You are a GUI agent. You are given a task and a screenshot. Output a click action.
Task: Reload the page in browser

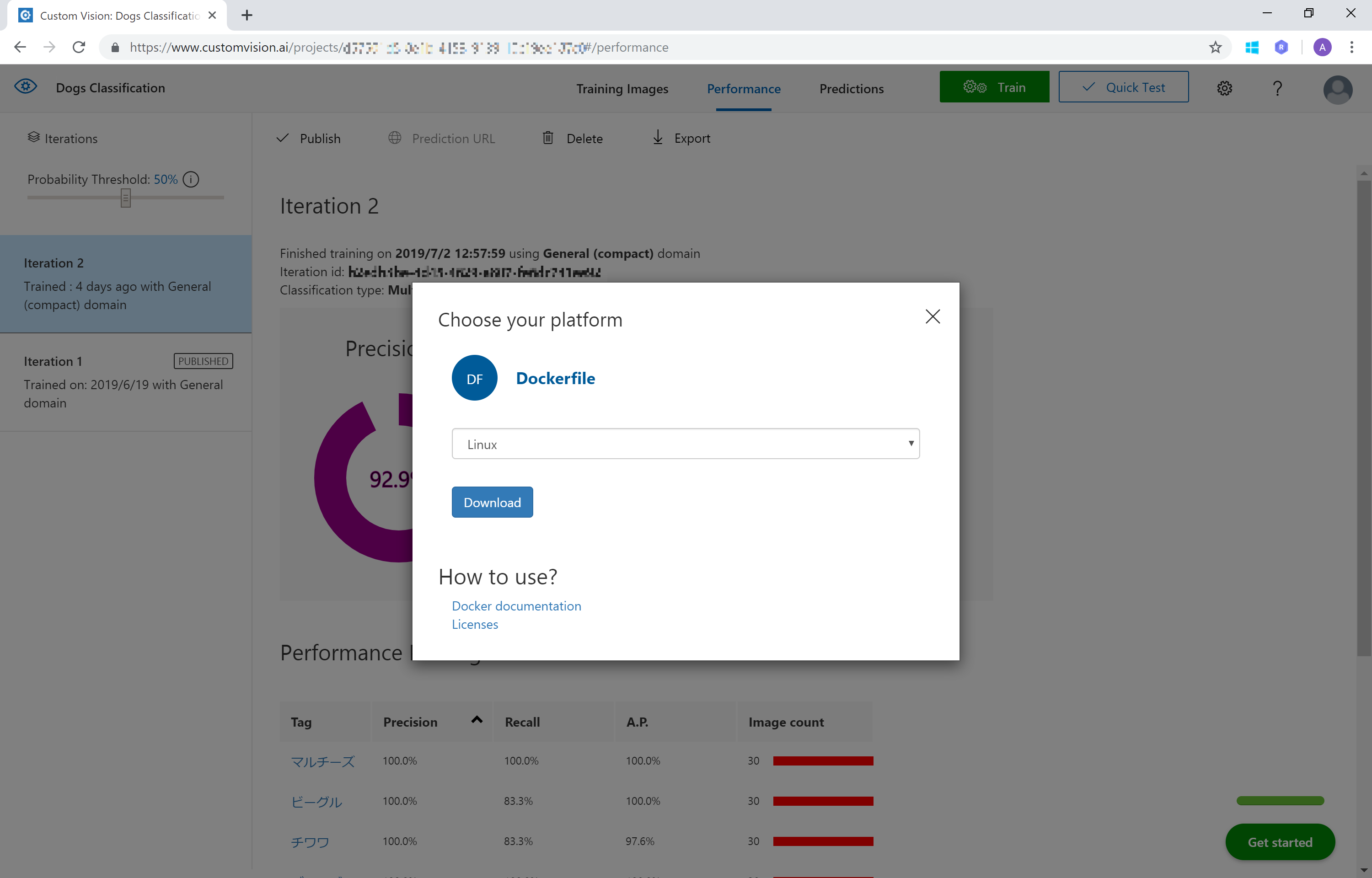(79, 47)
